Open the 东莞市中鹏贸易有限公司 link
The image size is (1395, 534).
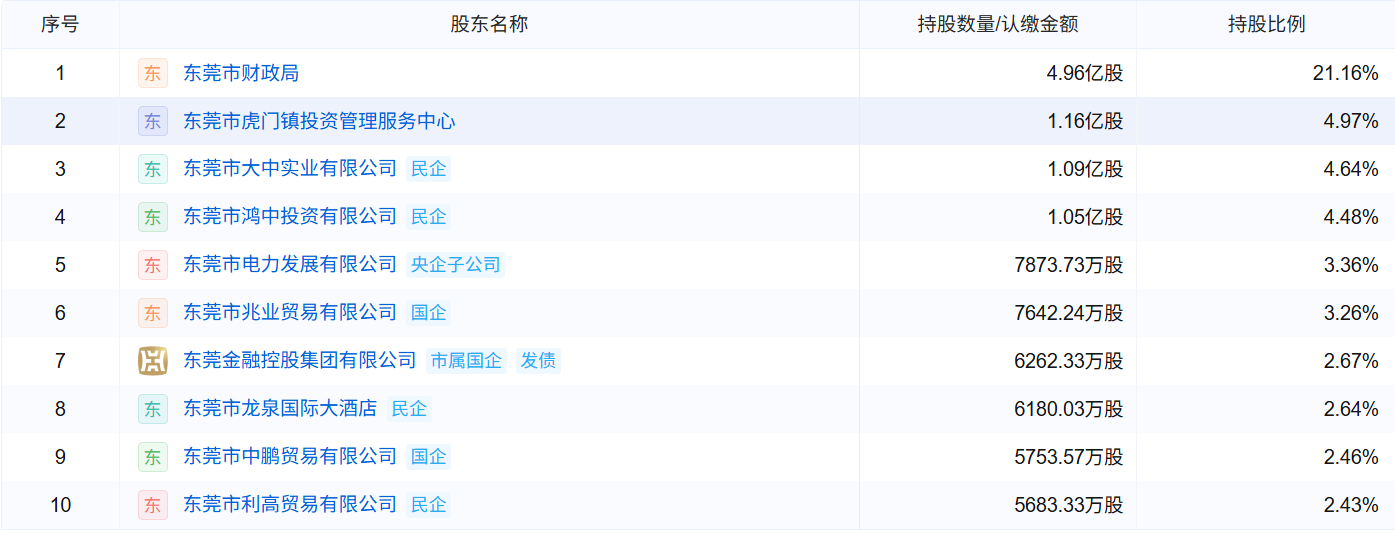[290, 457]
